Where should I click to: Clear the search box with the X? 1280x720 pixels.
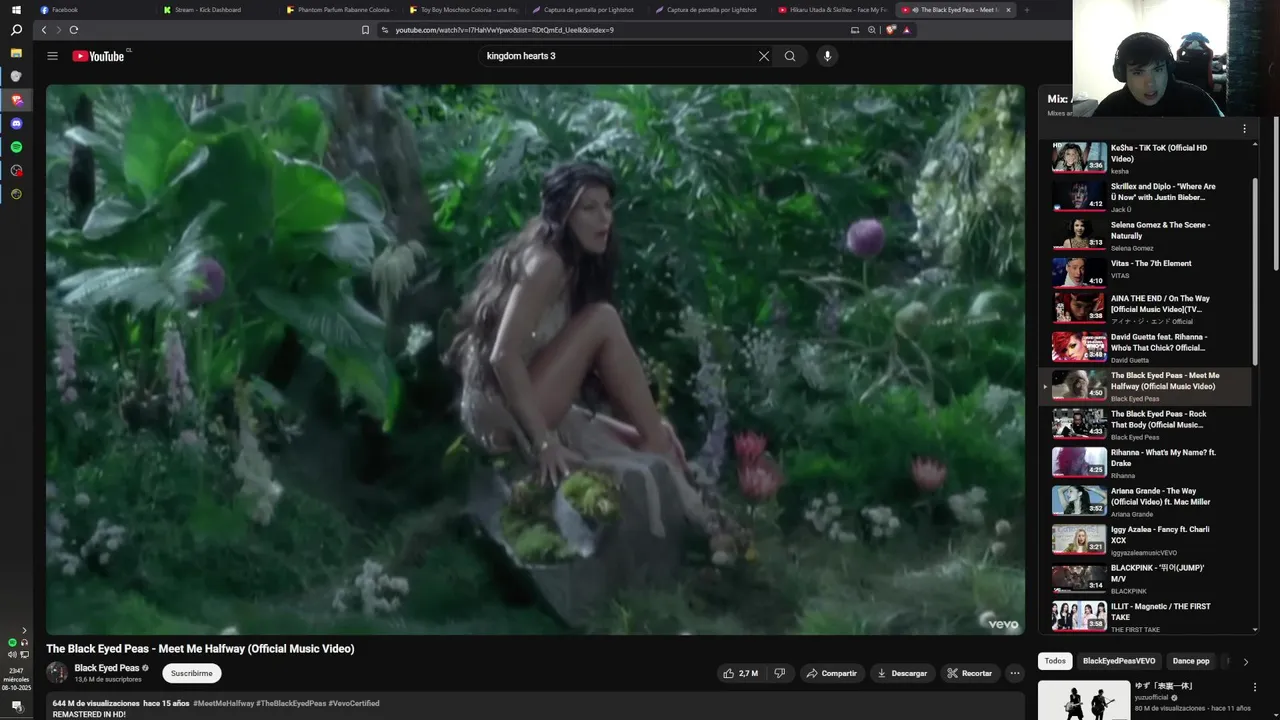click(764, 56)
